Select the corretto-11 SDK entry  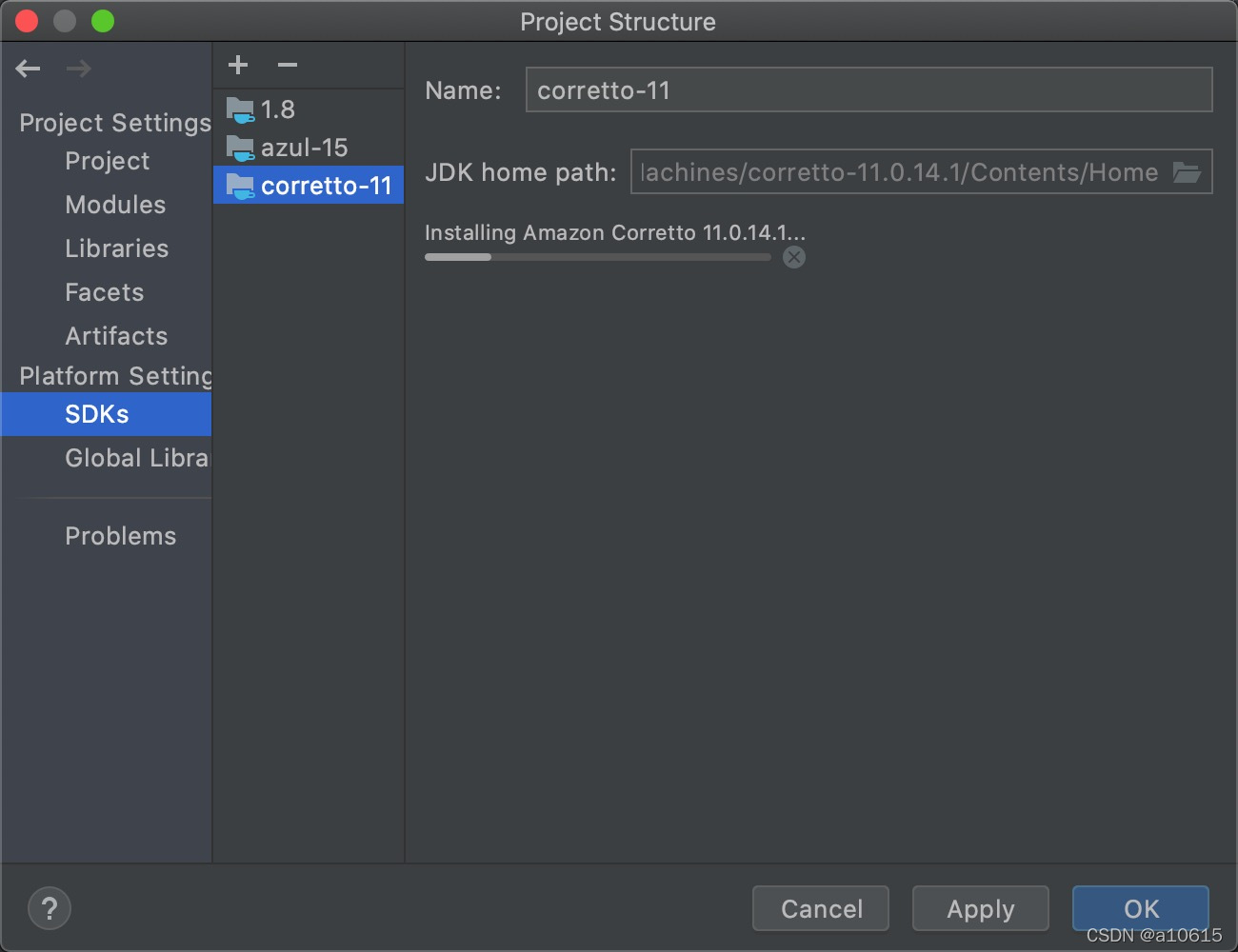[x=309, y=186]
